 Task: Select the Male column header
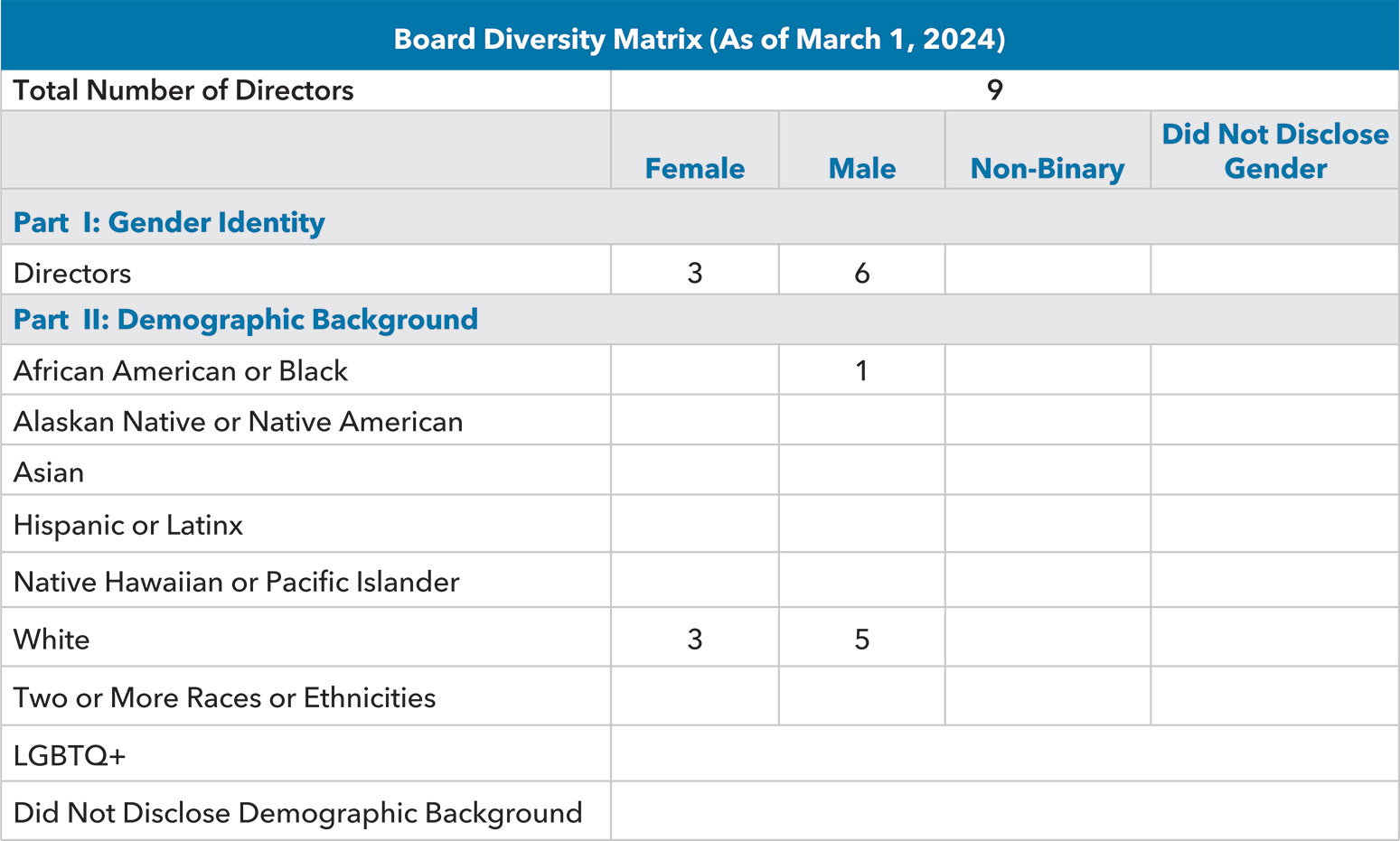tap(861, 168)
